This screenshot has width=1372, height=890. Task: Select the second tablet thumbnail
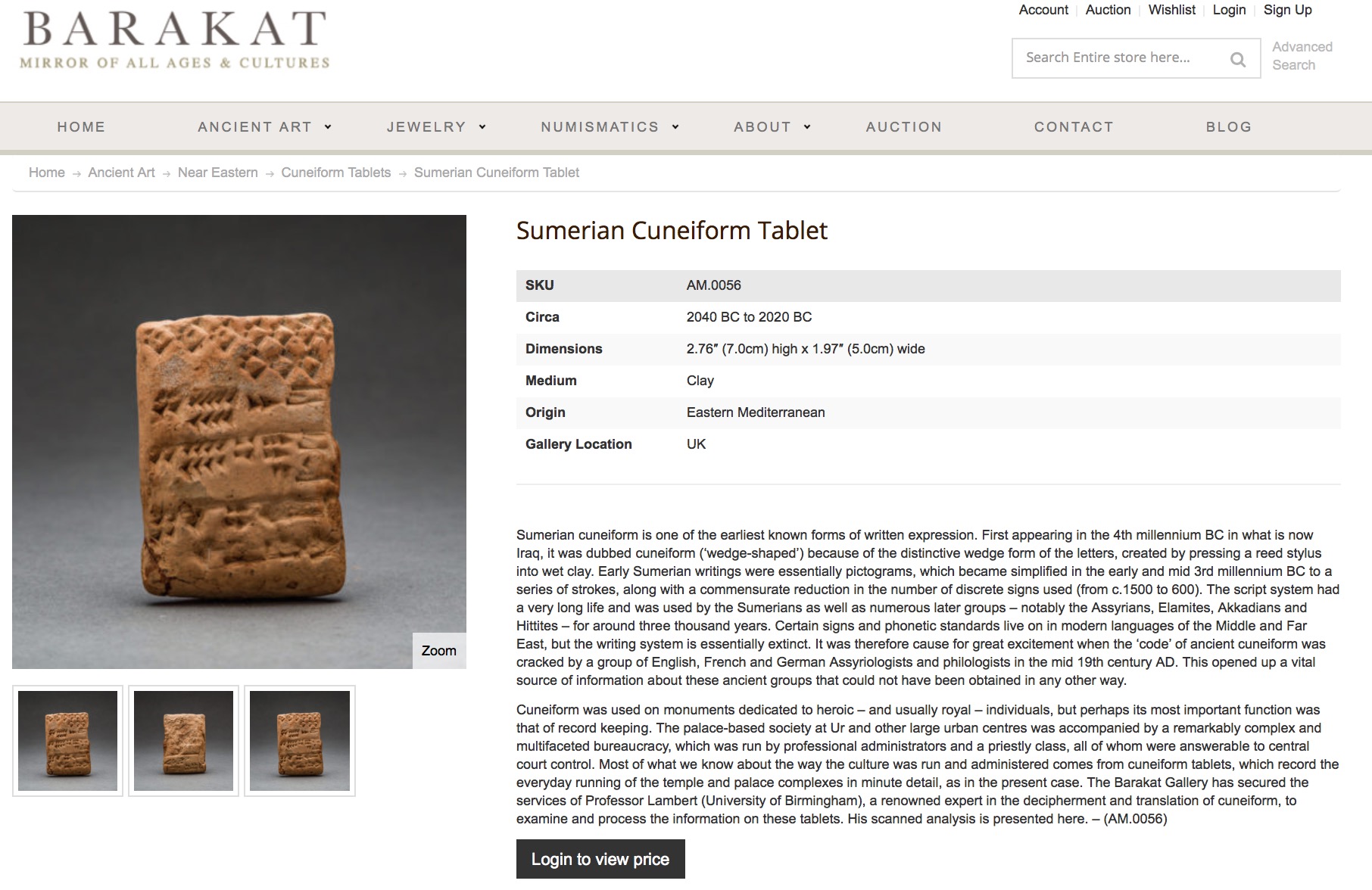pyautogui.click(x=183, y=741)
